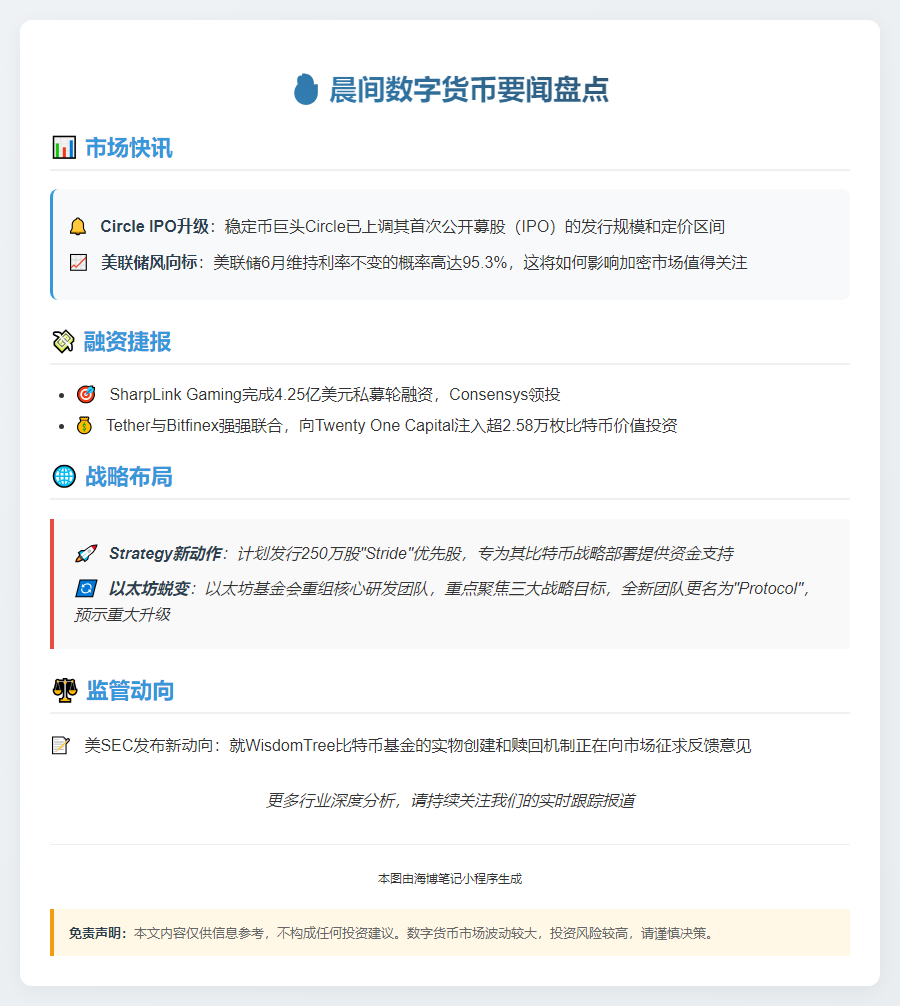Click the bold label Circle IPO升级
900x1006 pixels.
click(x=155, y=226)
